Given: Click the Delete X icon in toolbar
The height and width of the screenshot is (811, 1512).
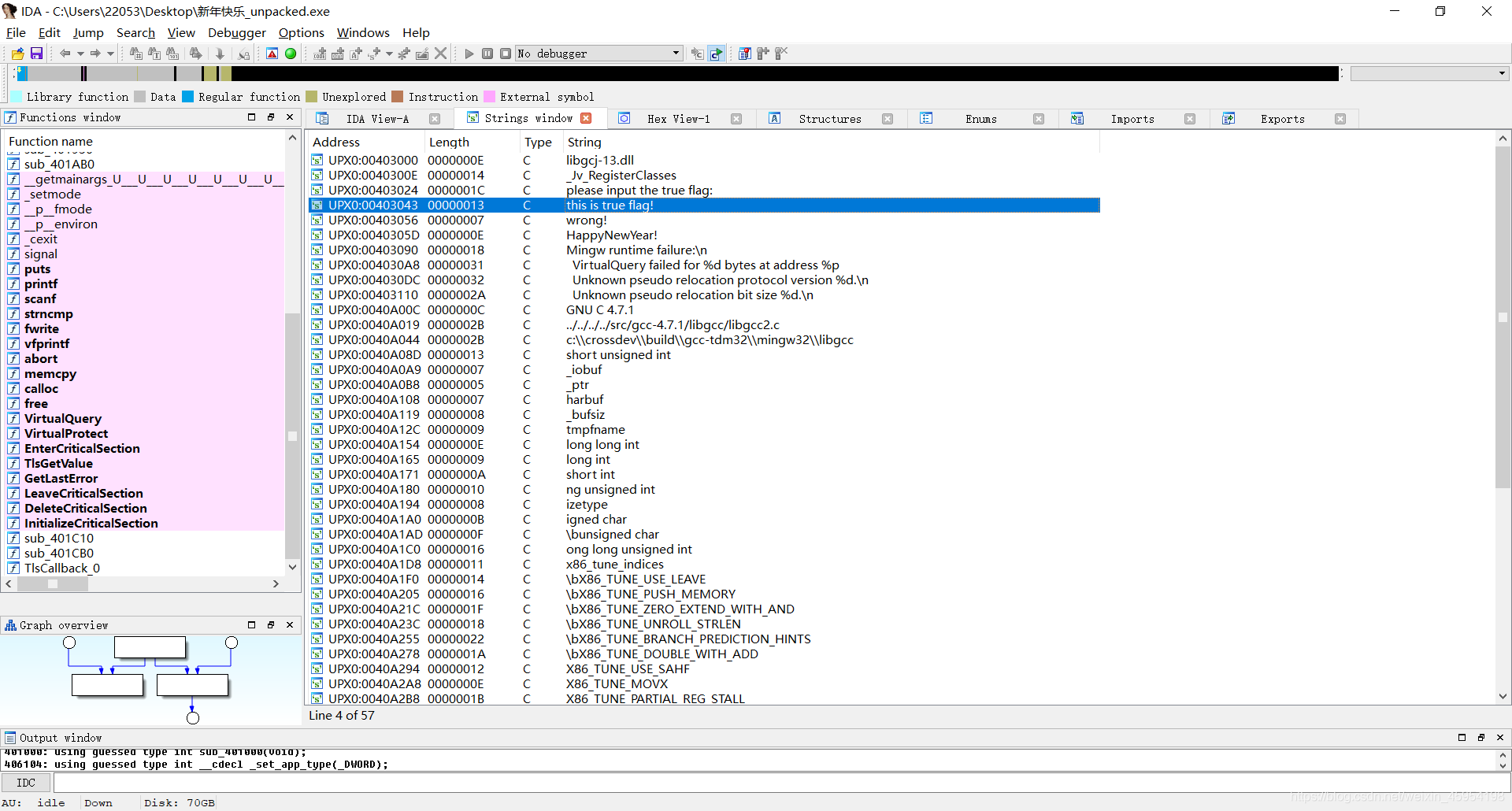Looking at the screenshot, I should [441, 54].
